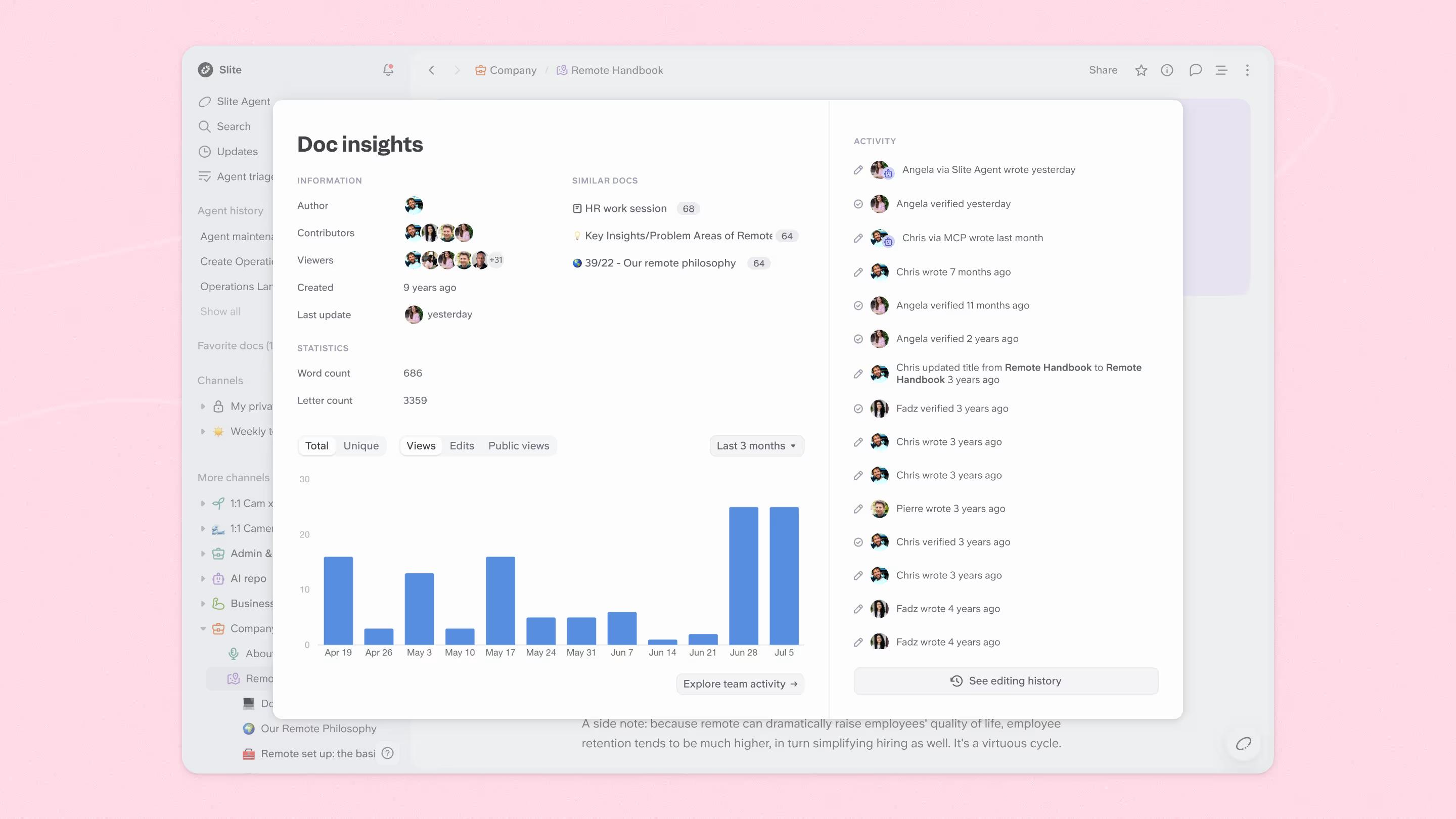Viewport: 1456px width, 819px height.
Task: Click the Word count value 686
Action: [413, 373]
